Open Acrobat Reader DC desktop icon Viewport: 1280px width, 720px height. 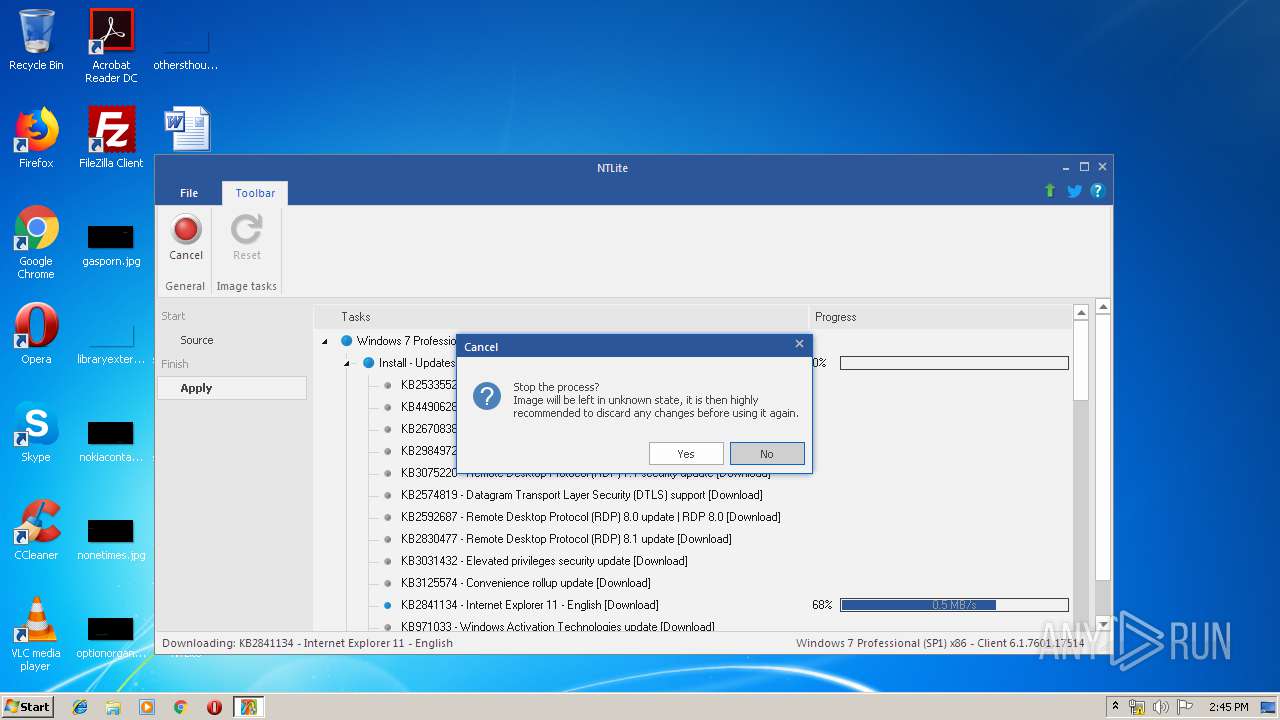(x=111, y=46)
